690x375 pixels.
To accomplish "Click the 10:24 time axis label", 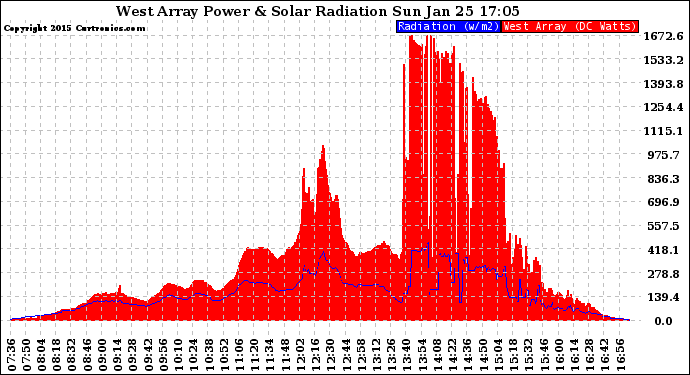I will pyautogui.click(x=194, y=355).
